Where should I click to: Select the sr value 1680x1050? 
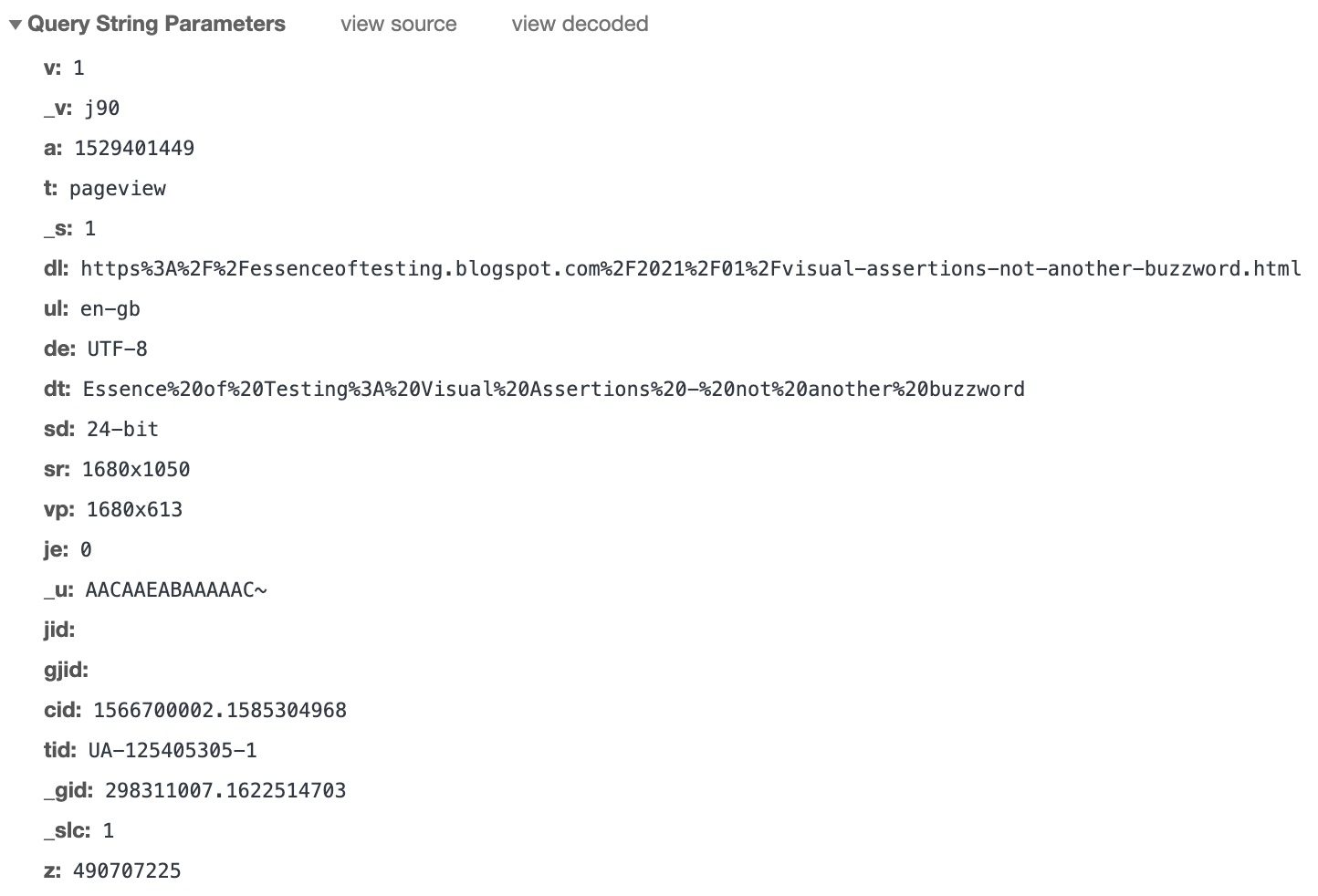click(x=136, y=469)
